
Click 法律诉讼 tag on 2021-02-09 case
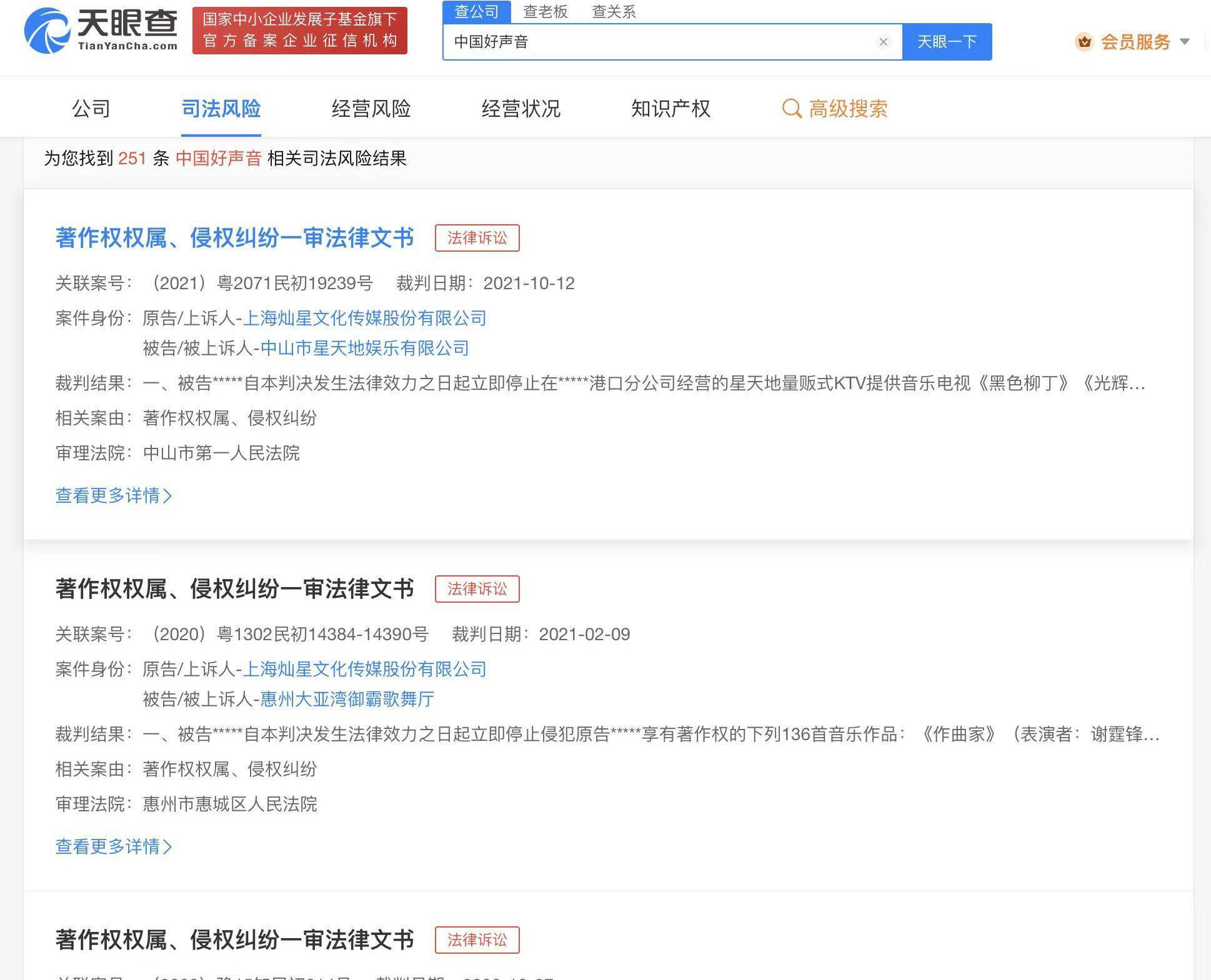477,589
